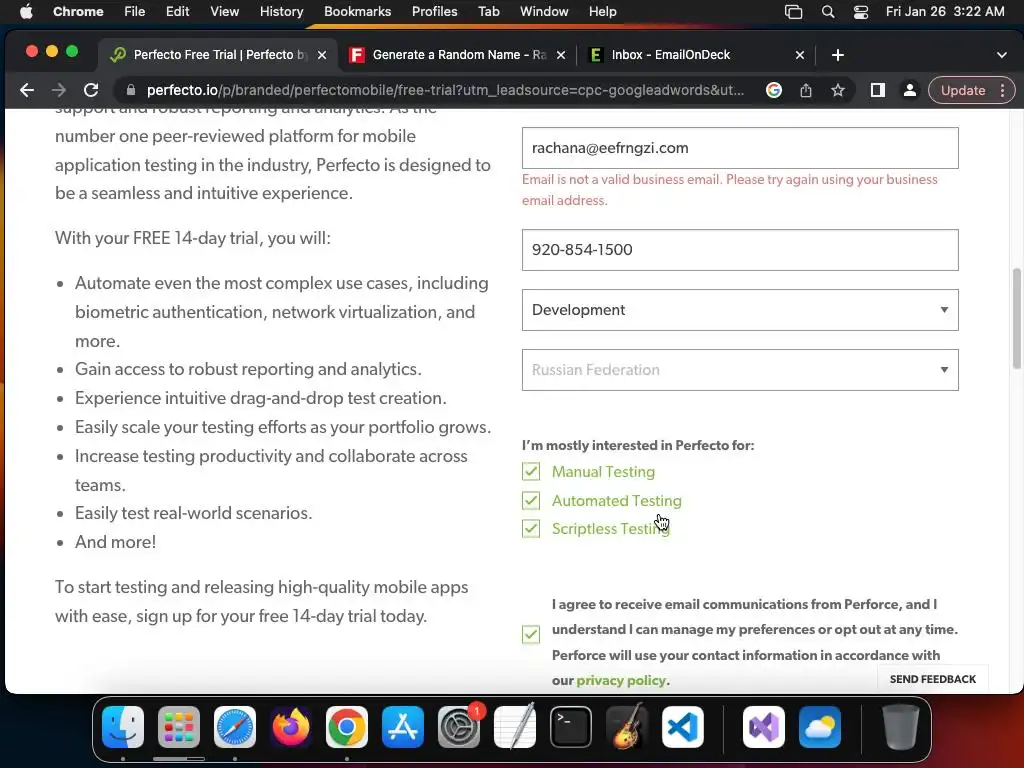Uncheck the Automated Testing checkbox

531,500
